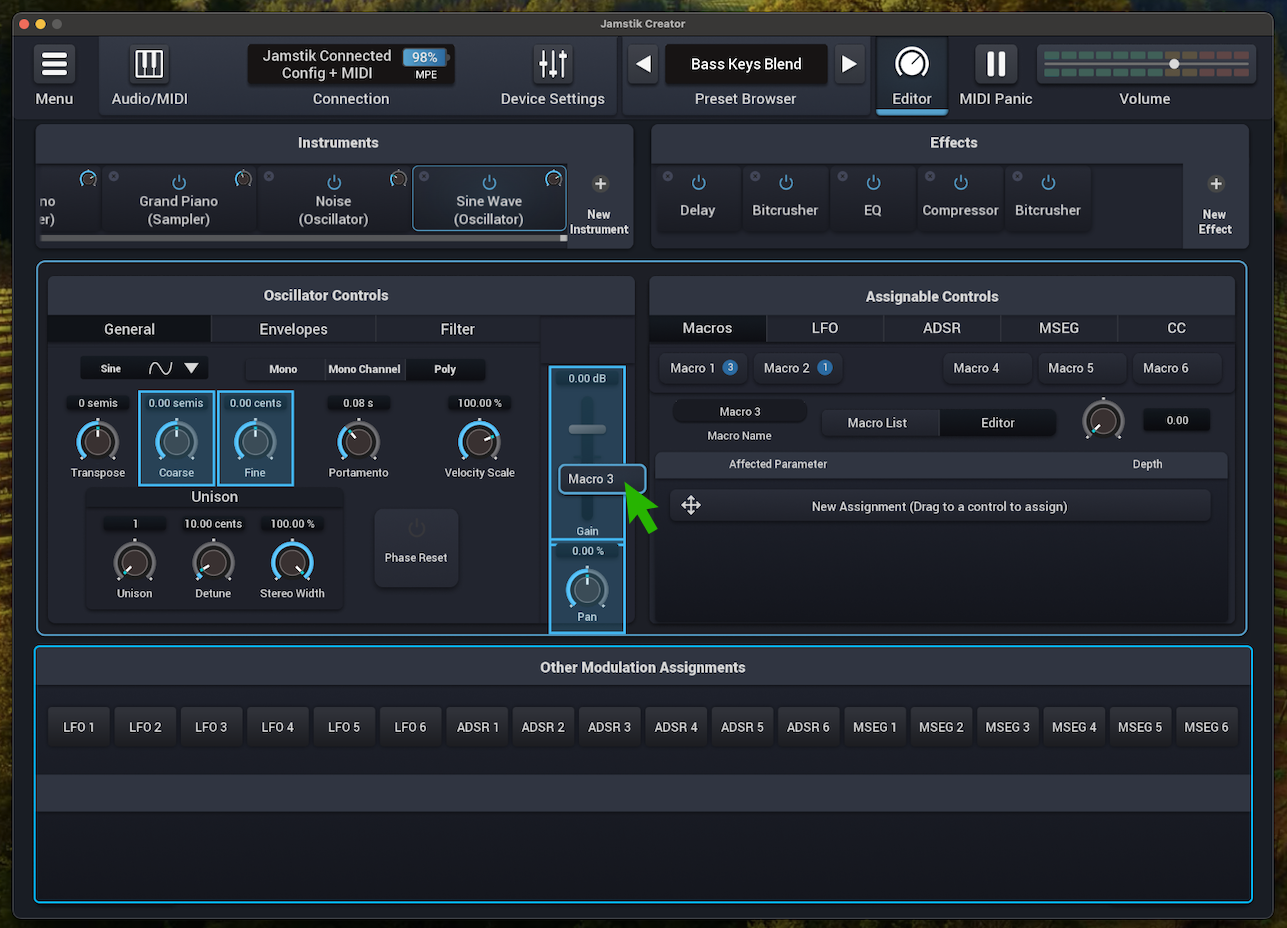Go to the previous preset with the left arrow
The width and height of the screenshot is (1287, 928).
point(644,64)
